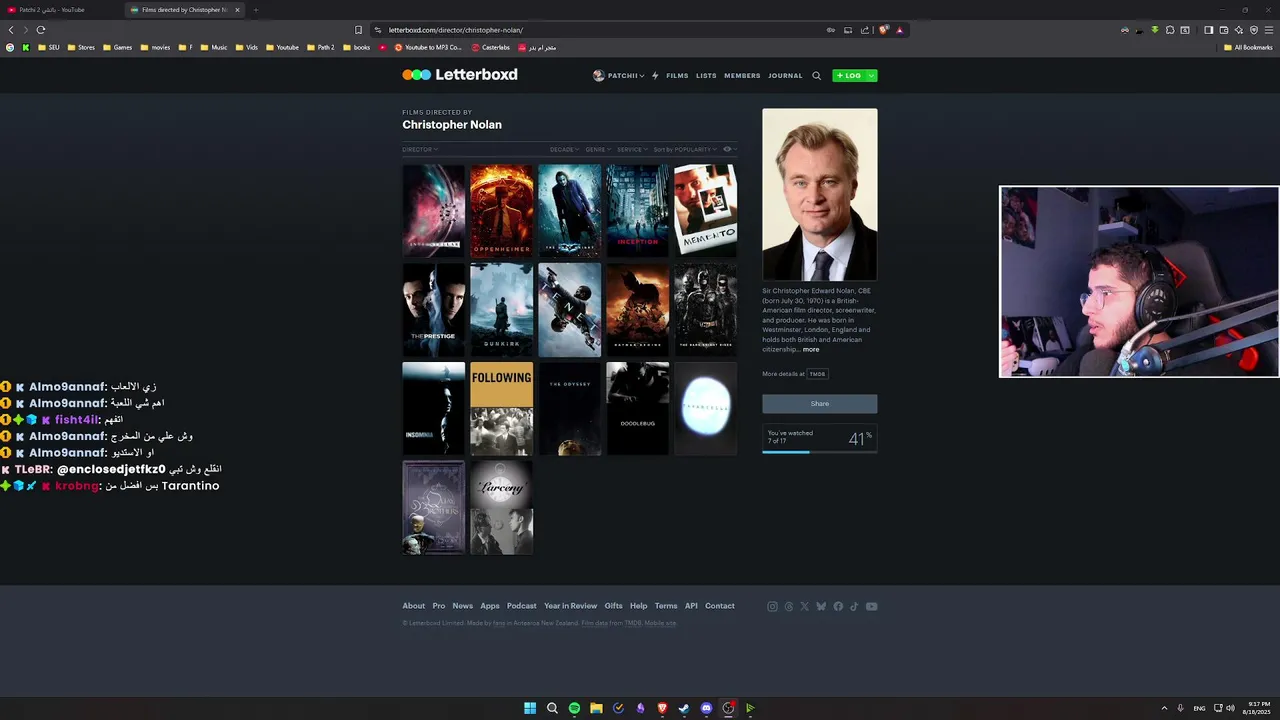Viewport: 1280px width, 720px height.
Task: Expand bio with the more link
Action: 811,350
